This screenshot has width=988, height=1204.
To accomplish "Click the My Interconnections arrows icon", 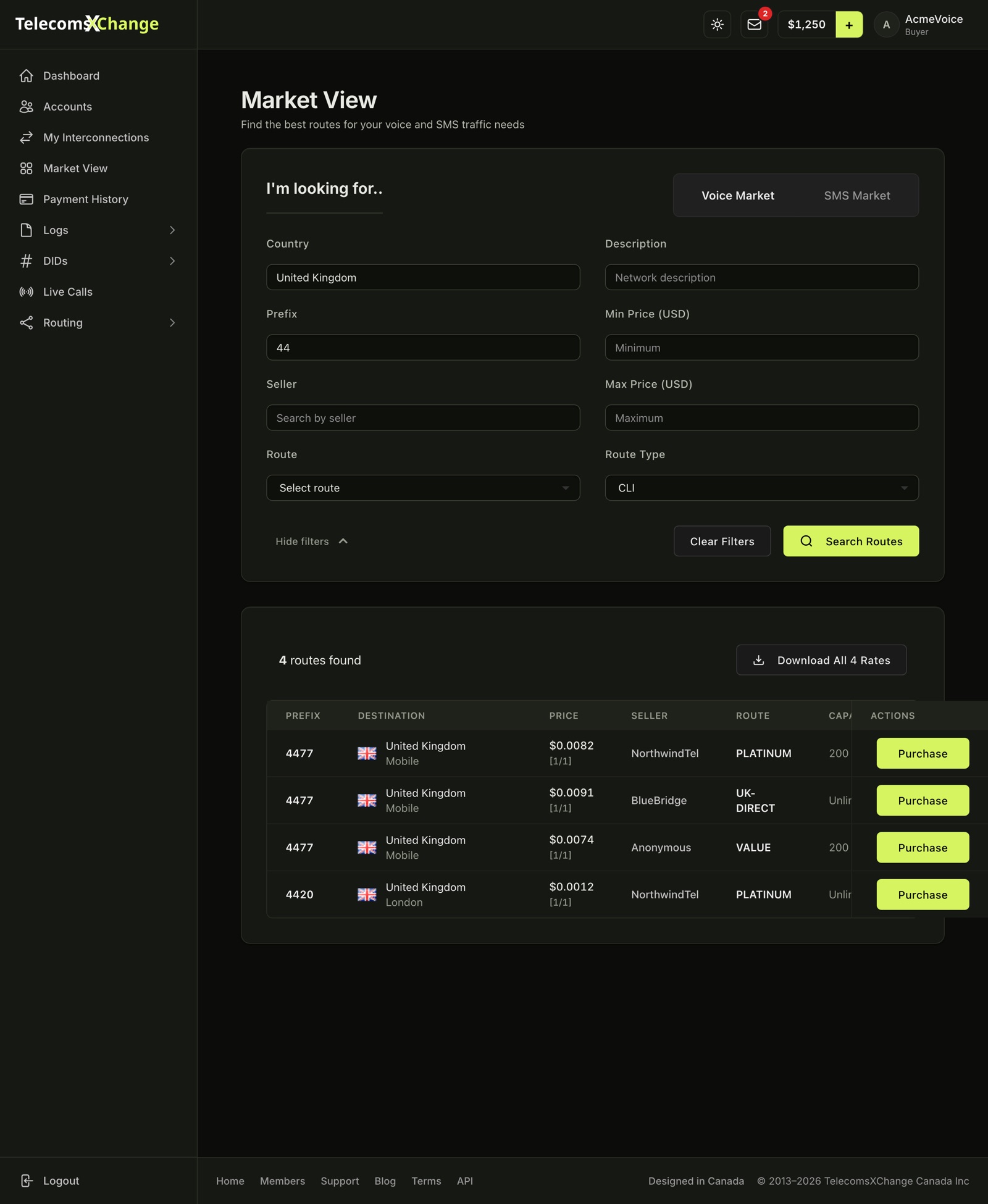I will click(x=26, y=137).
